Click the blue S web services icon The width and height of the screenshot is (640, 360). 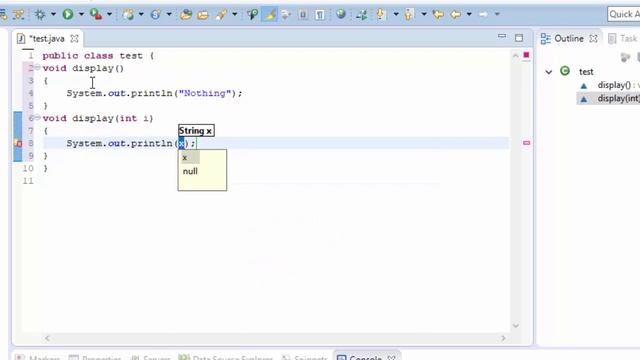(156, 15)
